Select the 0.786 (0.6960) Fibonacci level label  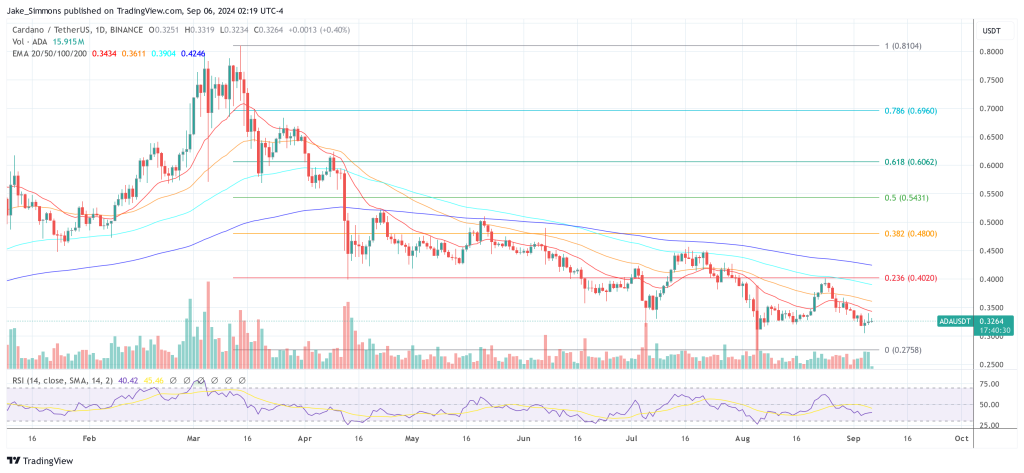tap(910, 110)
